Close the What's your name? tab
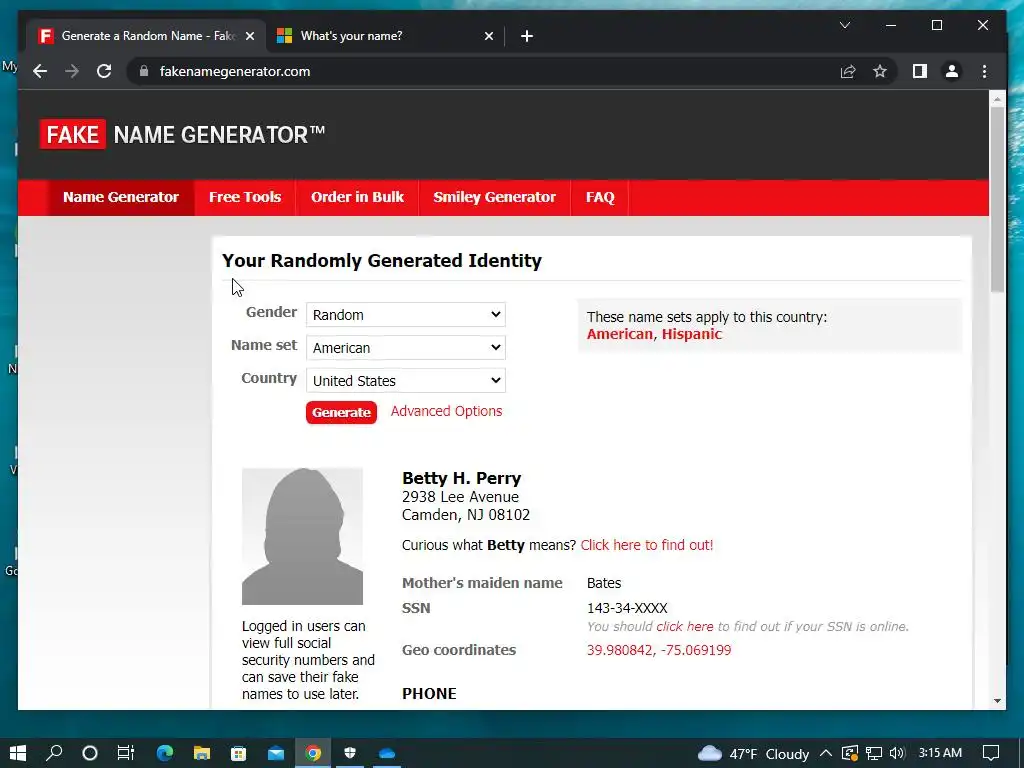Screen dimensions: 1024x768 click(x=488, y=36)
